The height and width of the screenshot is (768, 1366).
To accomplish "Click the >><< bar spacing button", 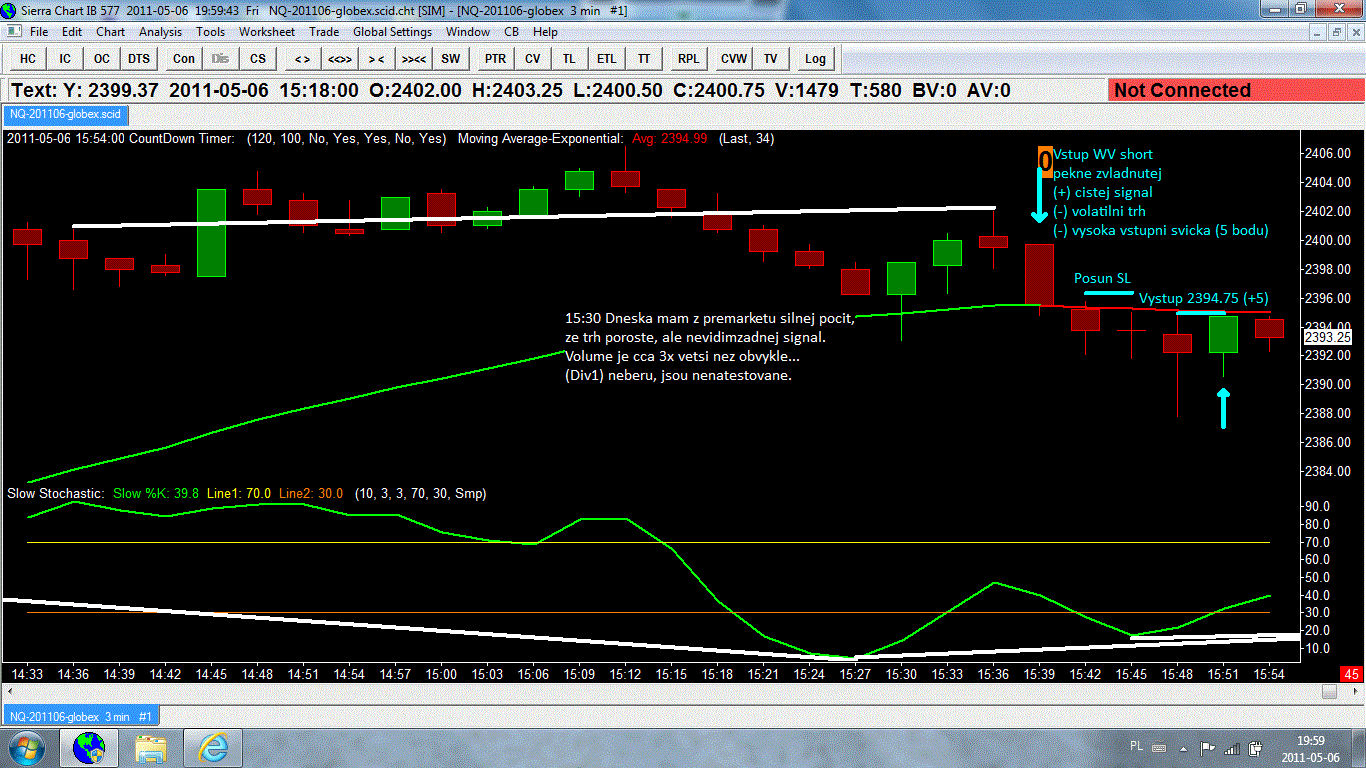I will click(x=414, y=58).
